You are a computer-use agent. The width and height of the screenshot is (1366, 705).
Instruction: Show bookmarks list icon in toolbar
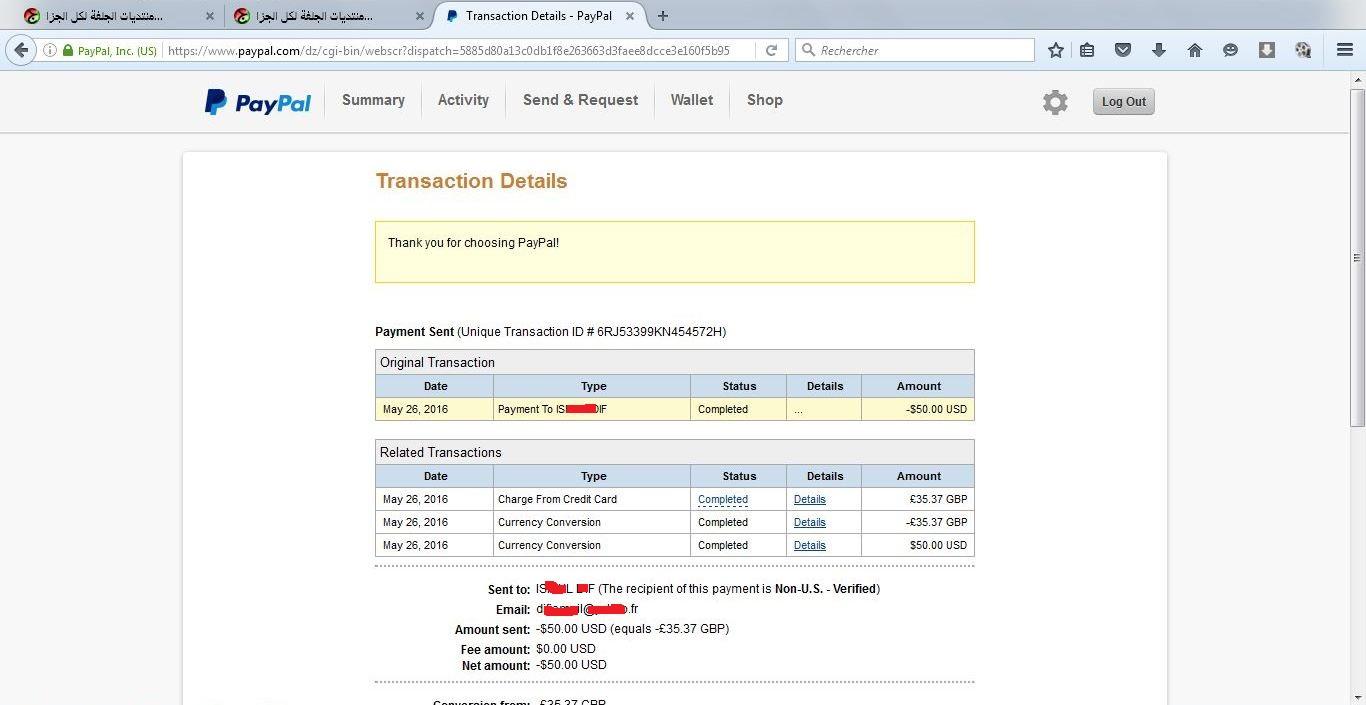pos(1087,50)
